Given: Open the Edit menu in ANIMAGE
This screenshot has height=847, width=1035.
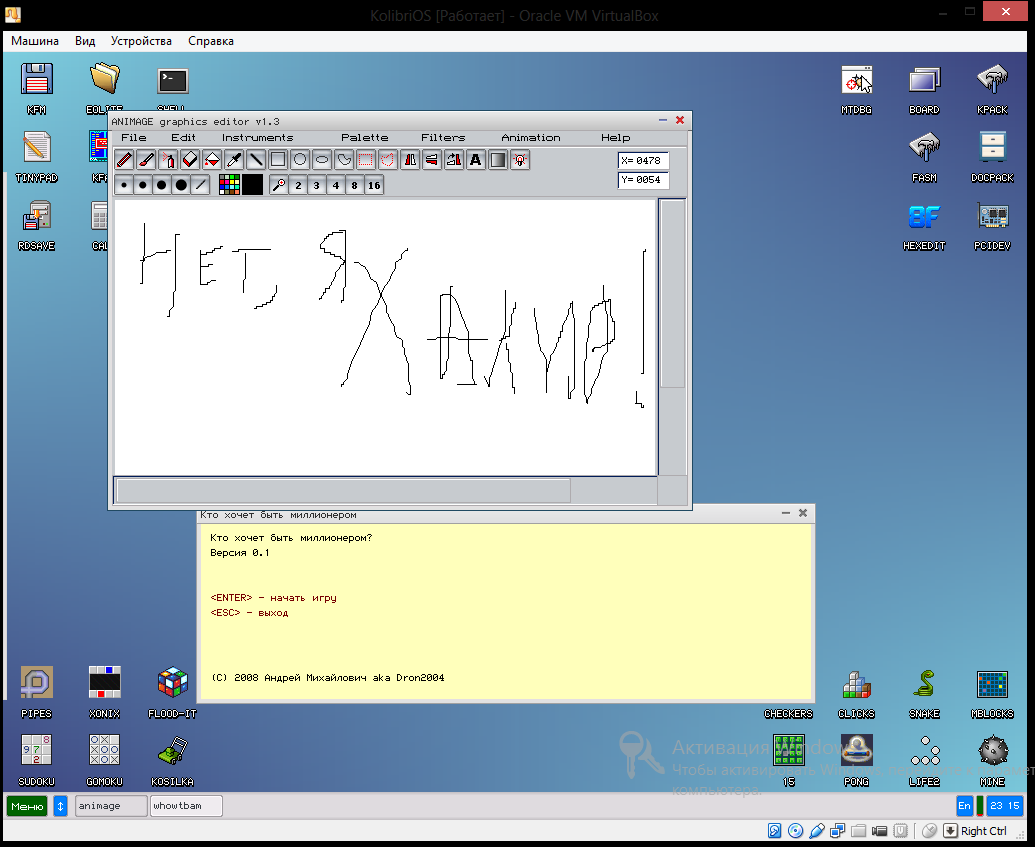Looking at the screenshot, I should 183,137.
